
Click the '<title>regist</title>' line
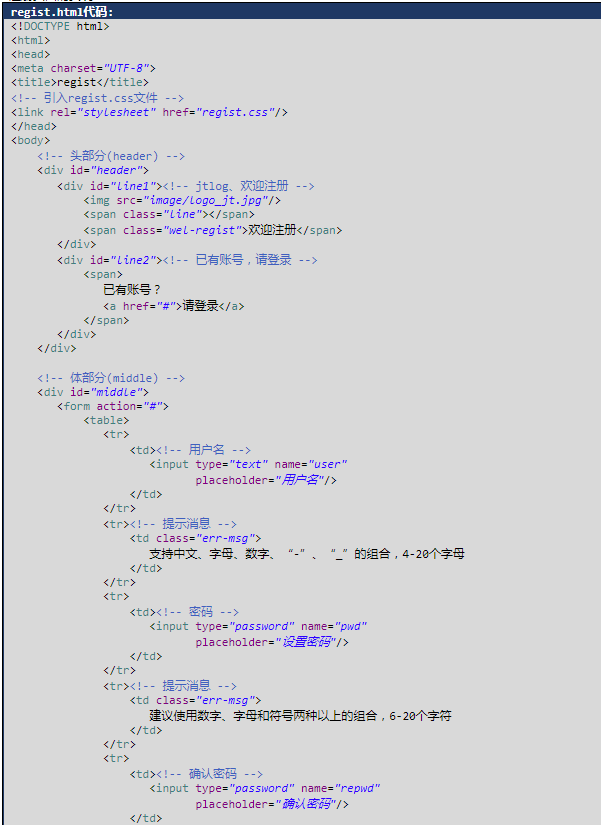click(80, 82)
